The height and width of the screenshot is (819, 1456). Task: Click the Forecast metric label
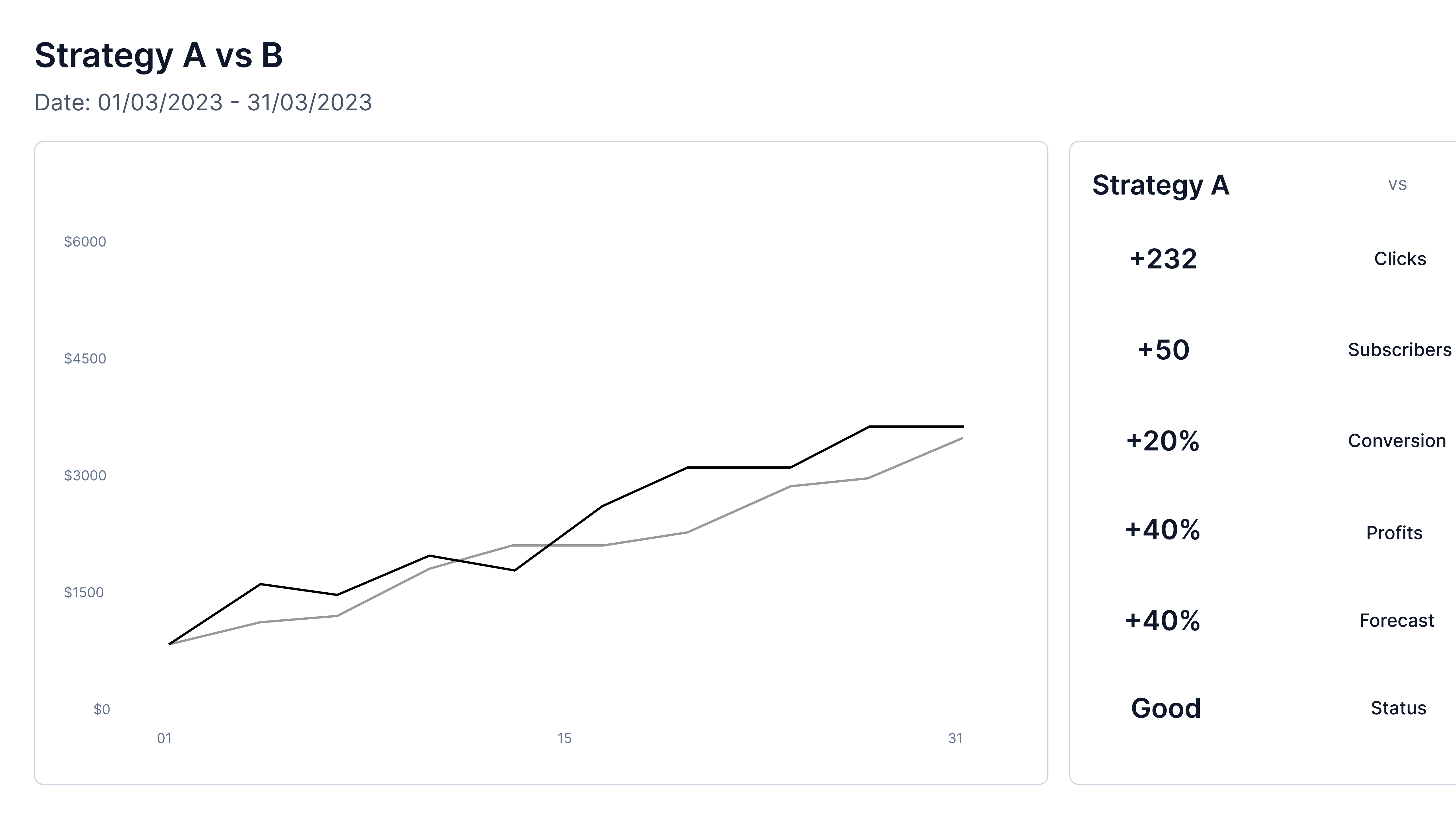point(1397,621)
